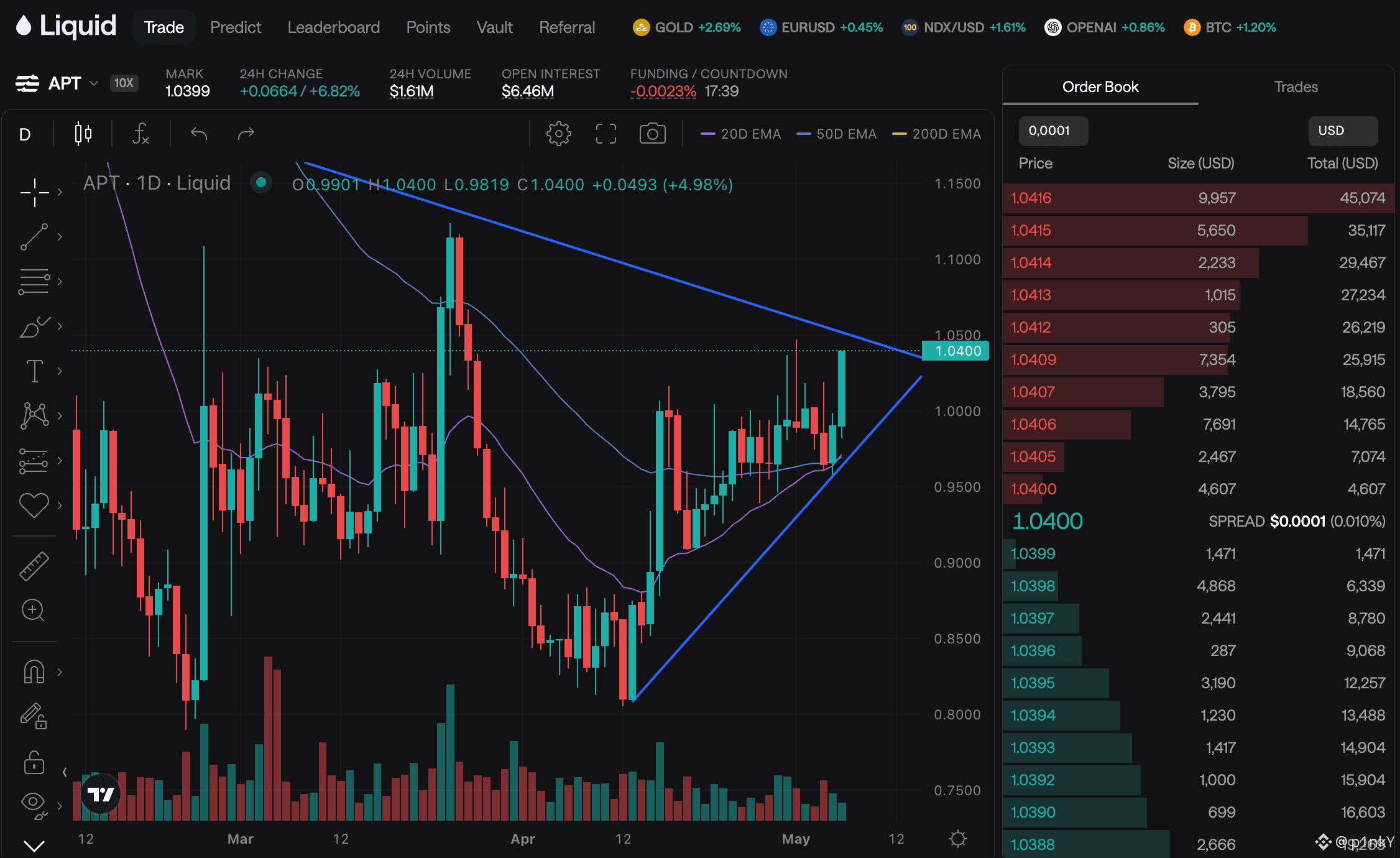Select the text annotation tool

point(34,371)
